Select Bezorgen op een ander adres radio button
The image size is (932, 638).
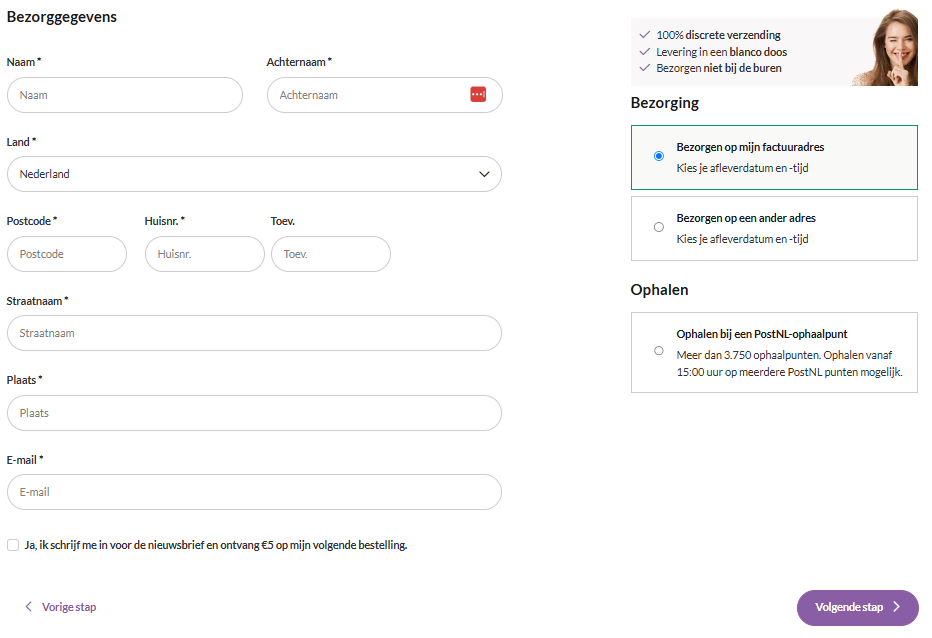[659, 227]
